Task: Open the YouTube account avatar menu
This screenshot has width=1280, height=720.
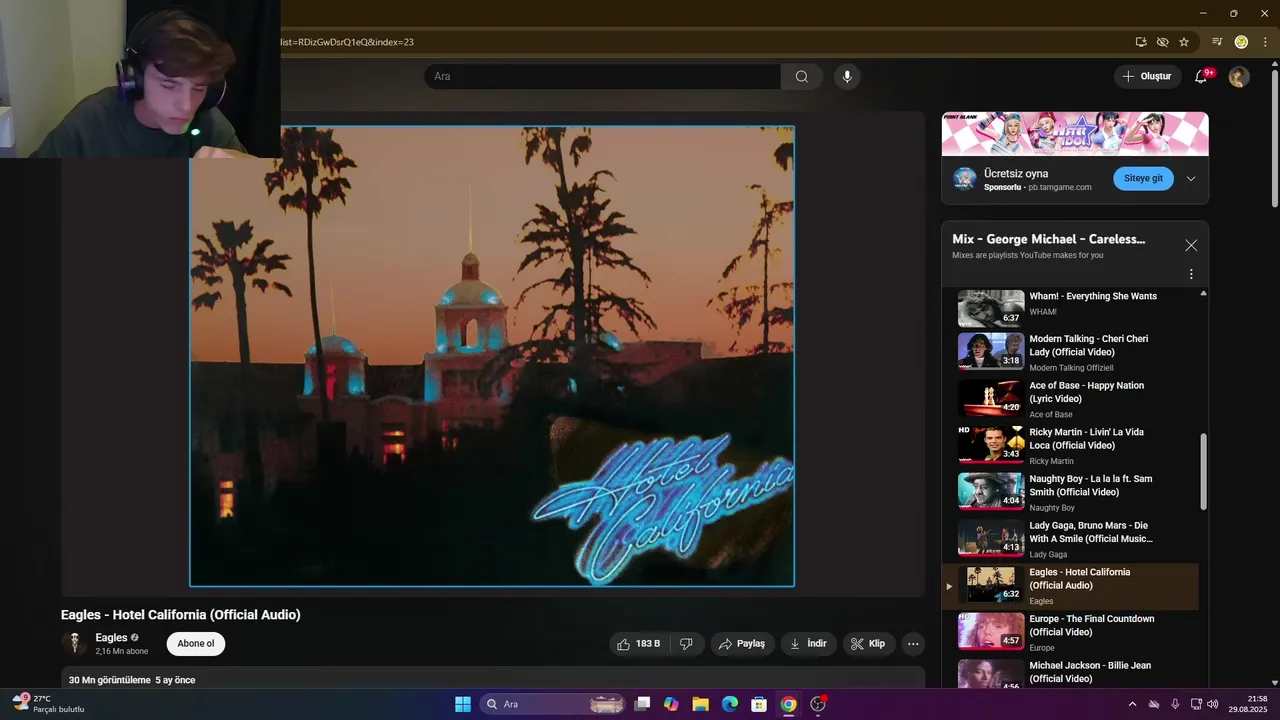Action: pyautogui.click(x=1239, y=77)
